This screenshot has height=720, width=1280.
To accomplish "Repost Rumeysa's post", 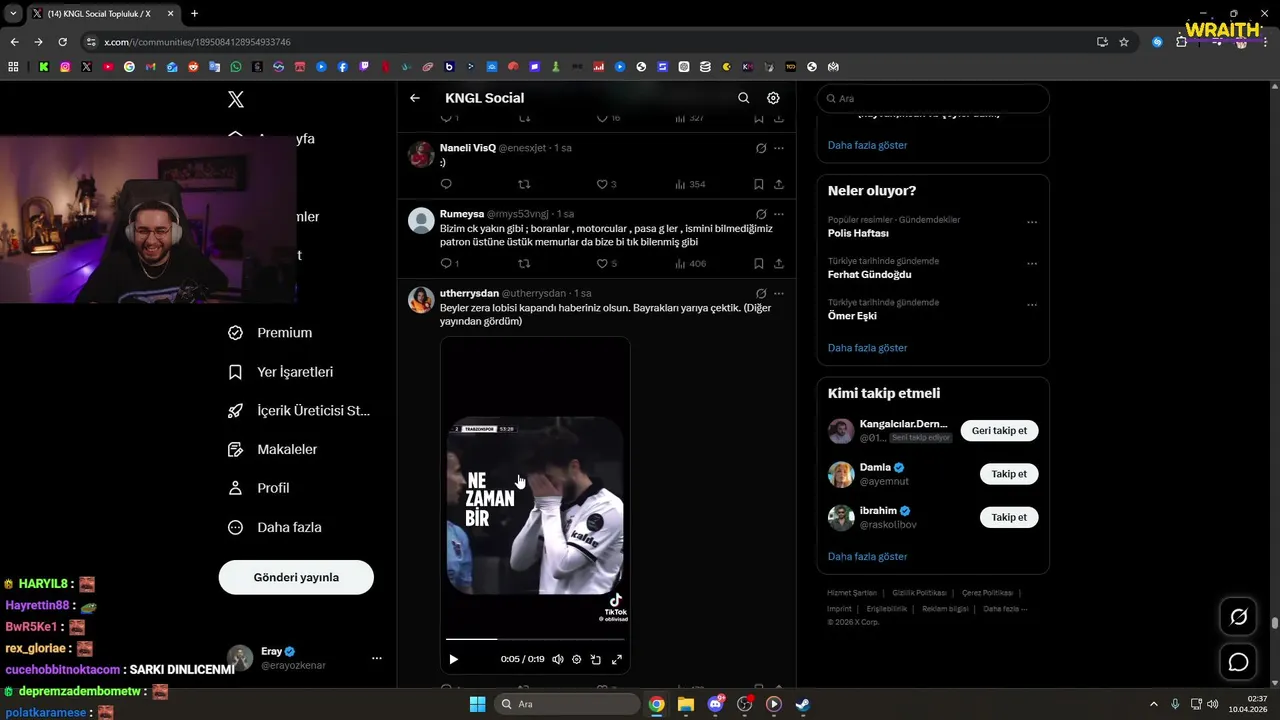I will pos(524,264).
